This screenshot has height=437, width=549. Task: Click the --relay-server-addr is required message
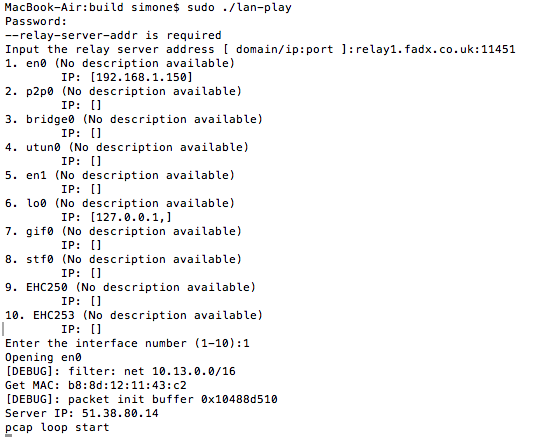coord(113,35)
